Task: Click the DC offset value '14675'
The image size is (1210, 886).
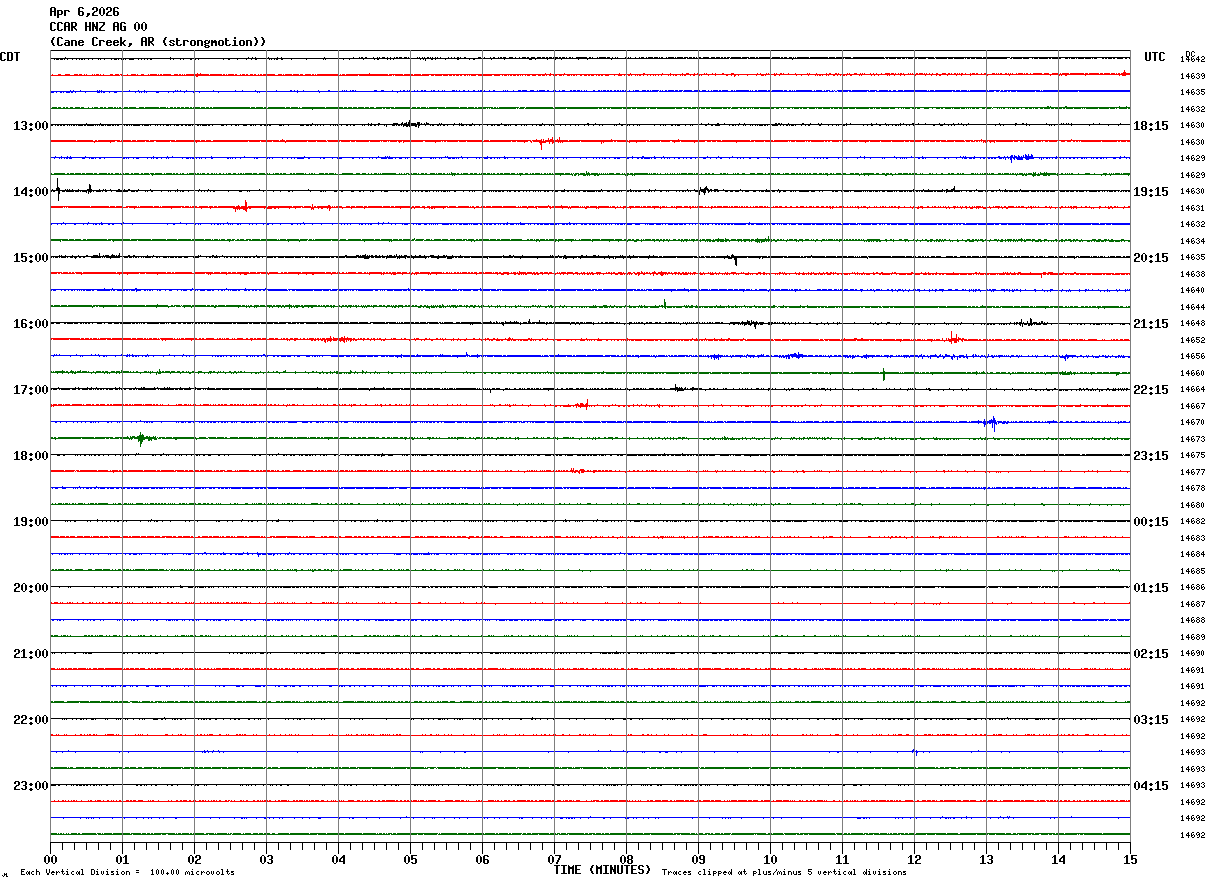Action: click(1192, 455)
